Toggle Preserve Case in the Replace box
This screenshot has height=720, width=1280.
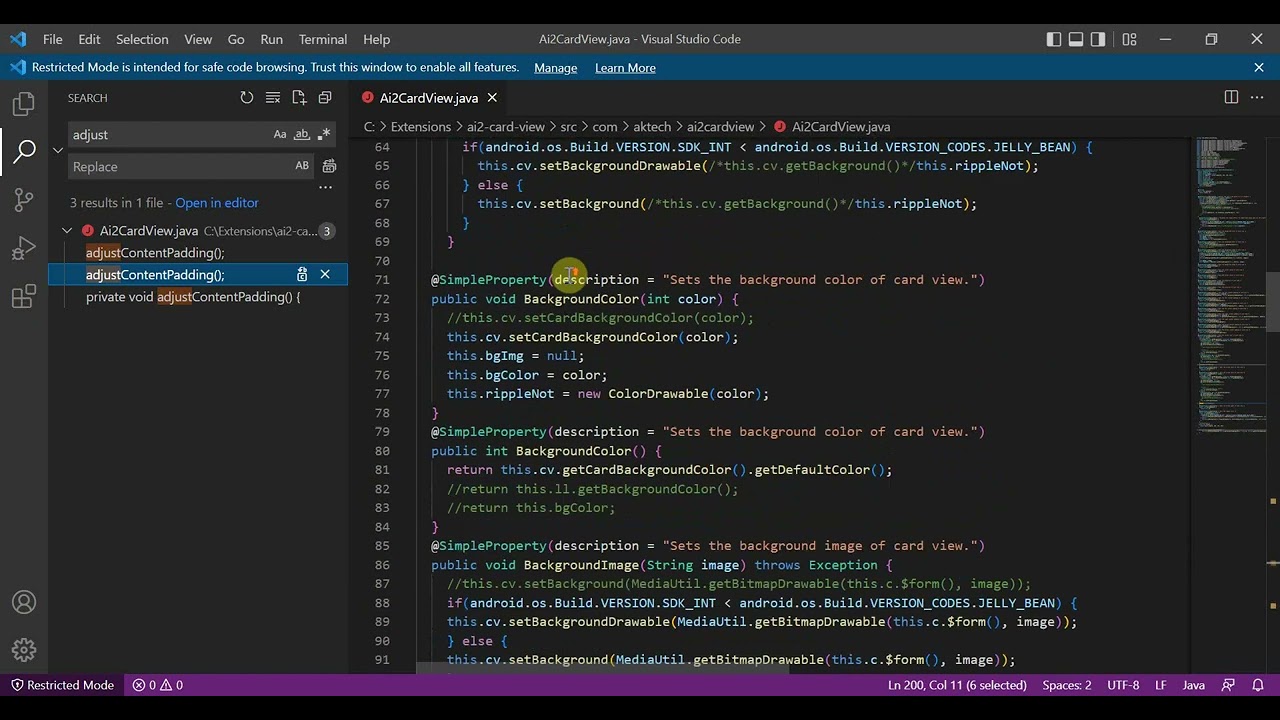coord(302,166)
